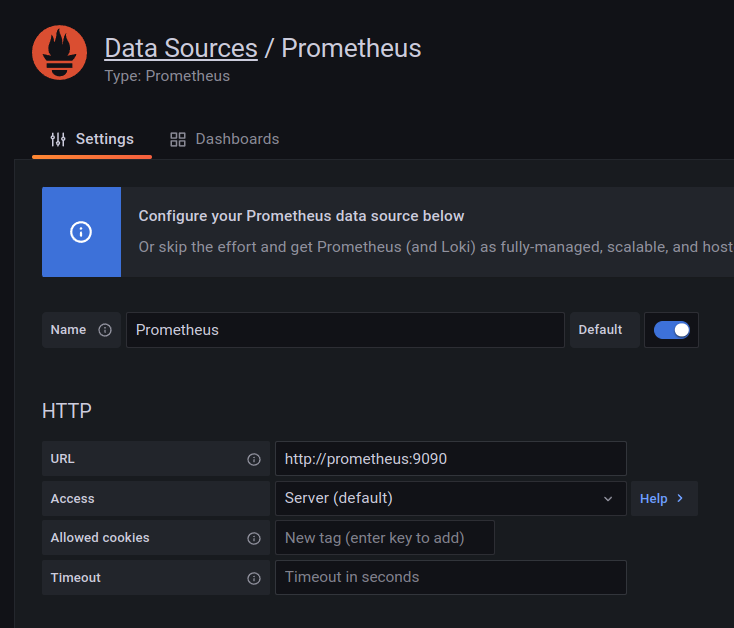
Task: Click the Dashboards grid icon
Action: (178, 139)
